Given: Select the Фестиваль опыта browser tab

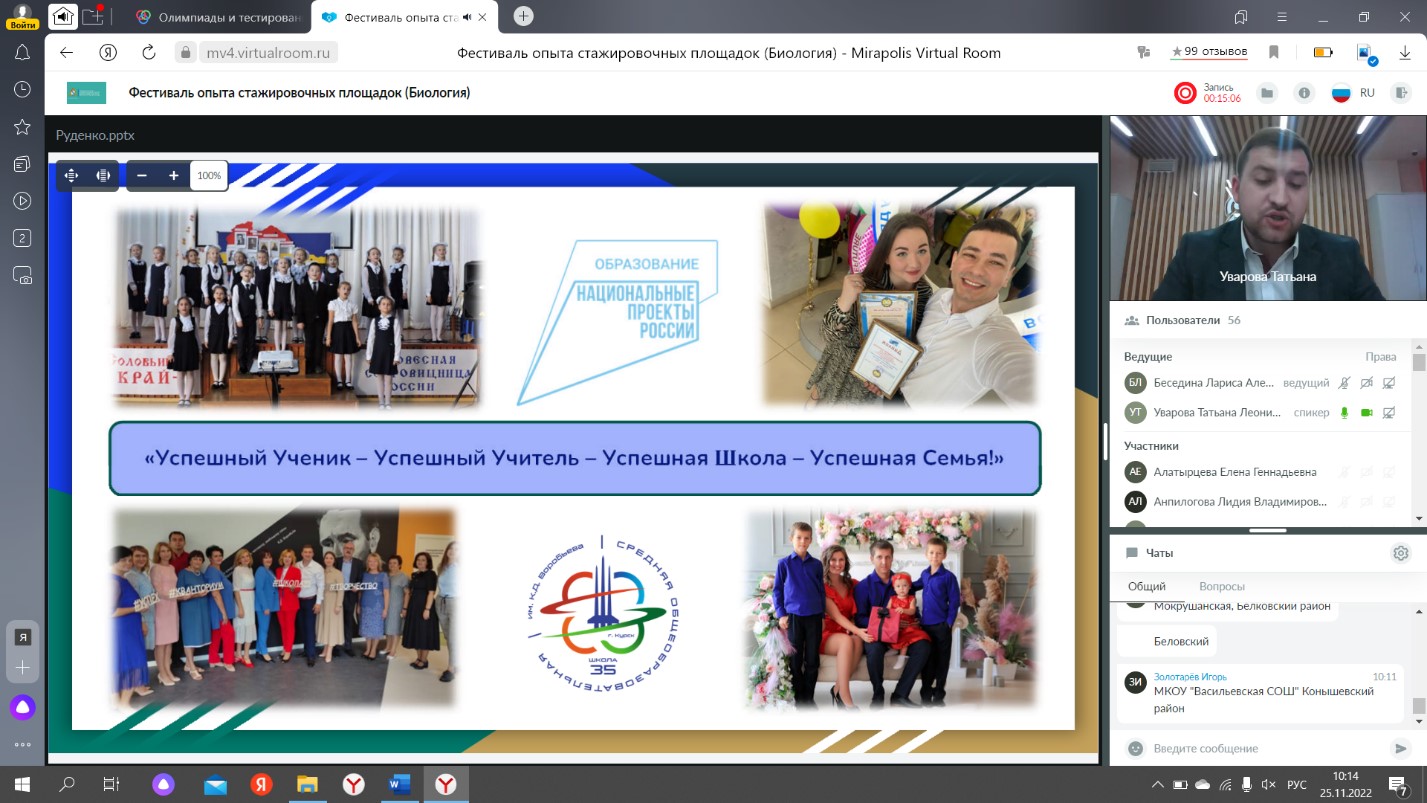Looking at the screenshot, I should pyautogui.click(x=402, y=17).
